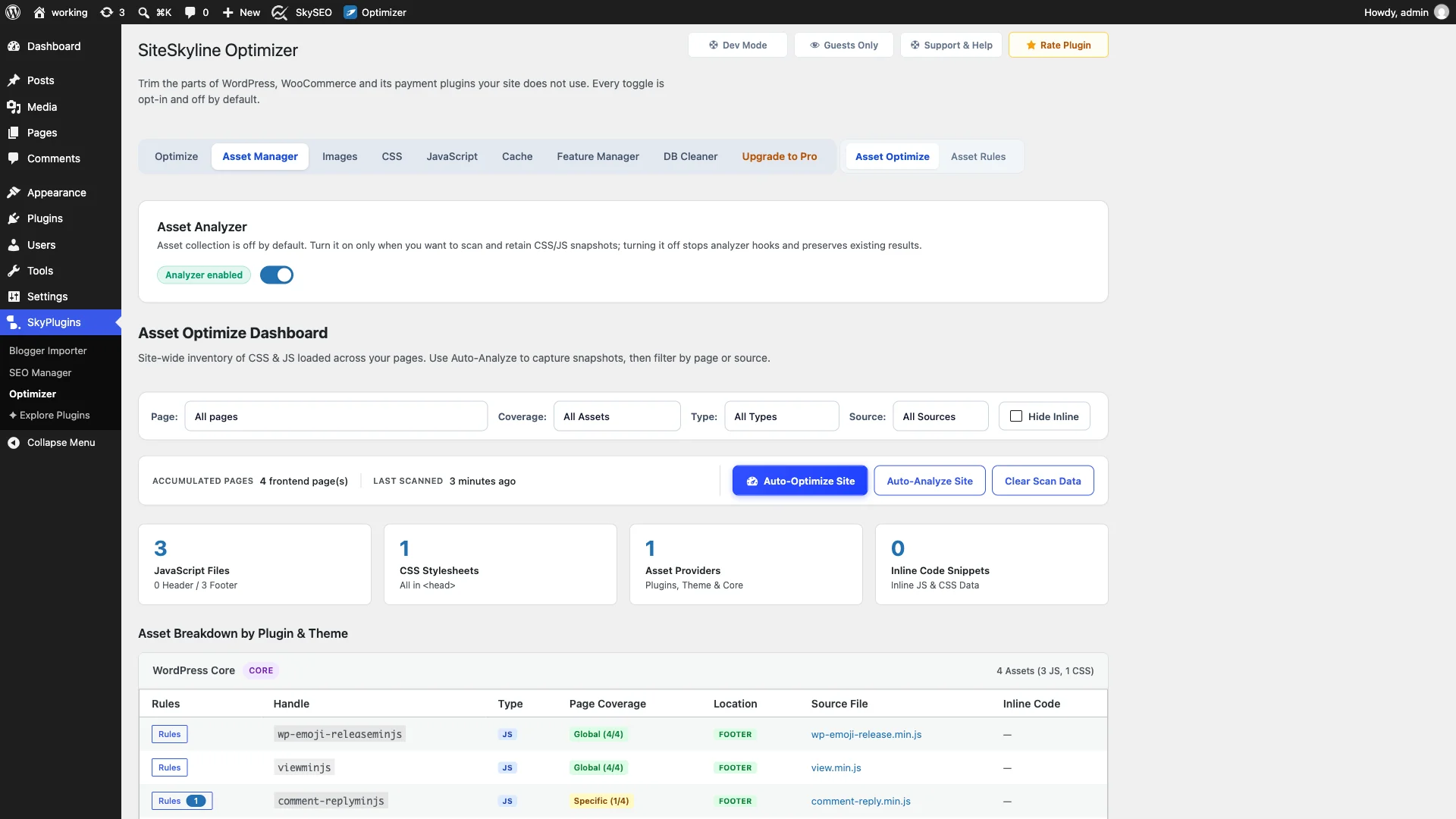Switch to the Asset Rules sub-tab

tap(978, 157)
